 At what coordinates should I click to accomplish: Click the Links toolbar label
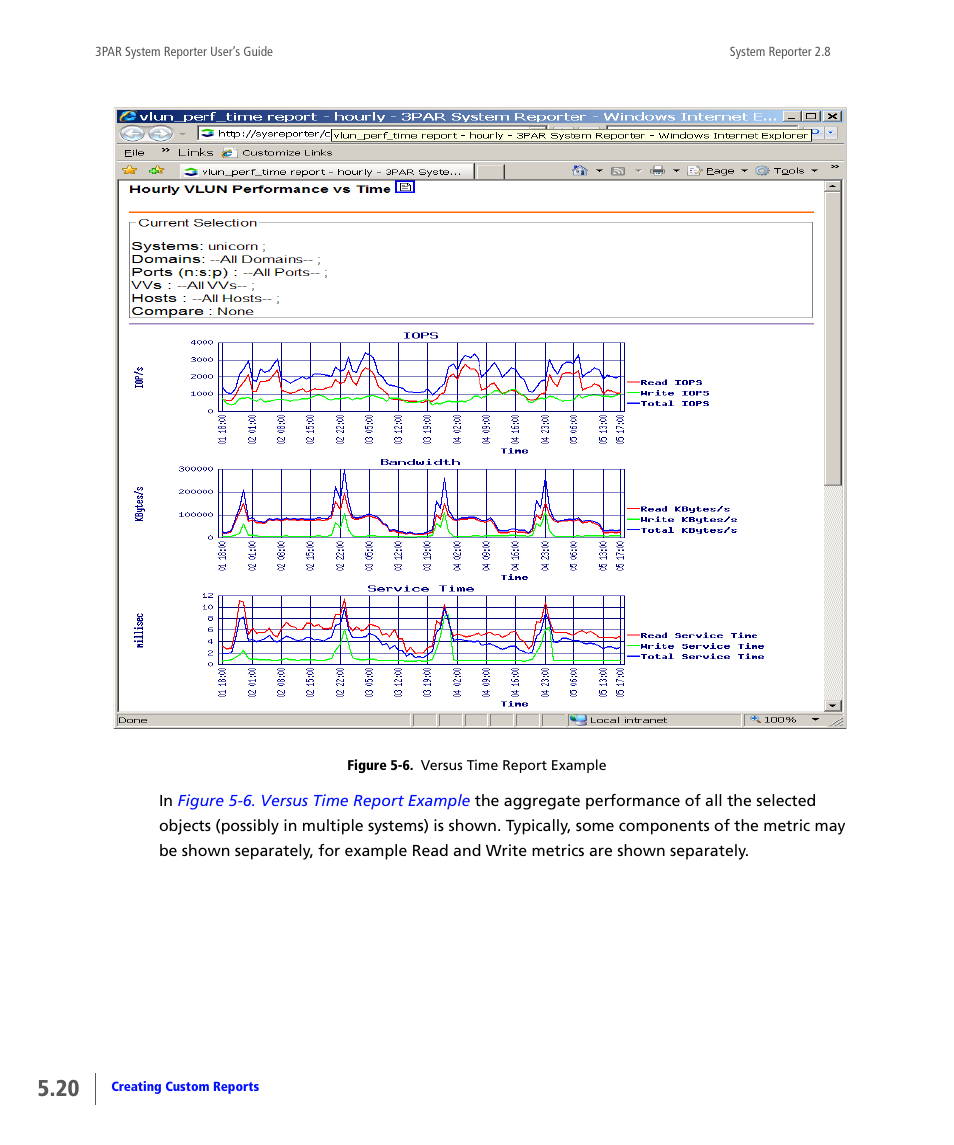pos(196,153)
